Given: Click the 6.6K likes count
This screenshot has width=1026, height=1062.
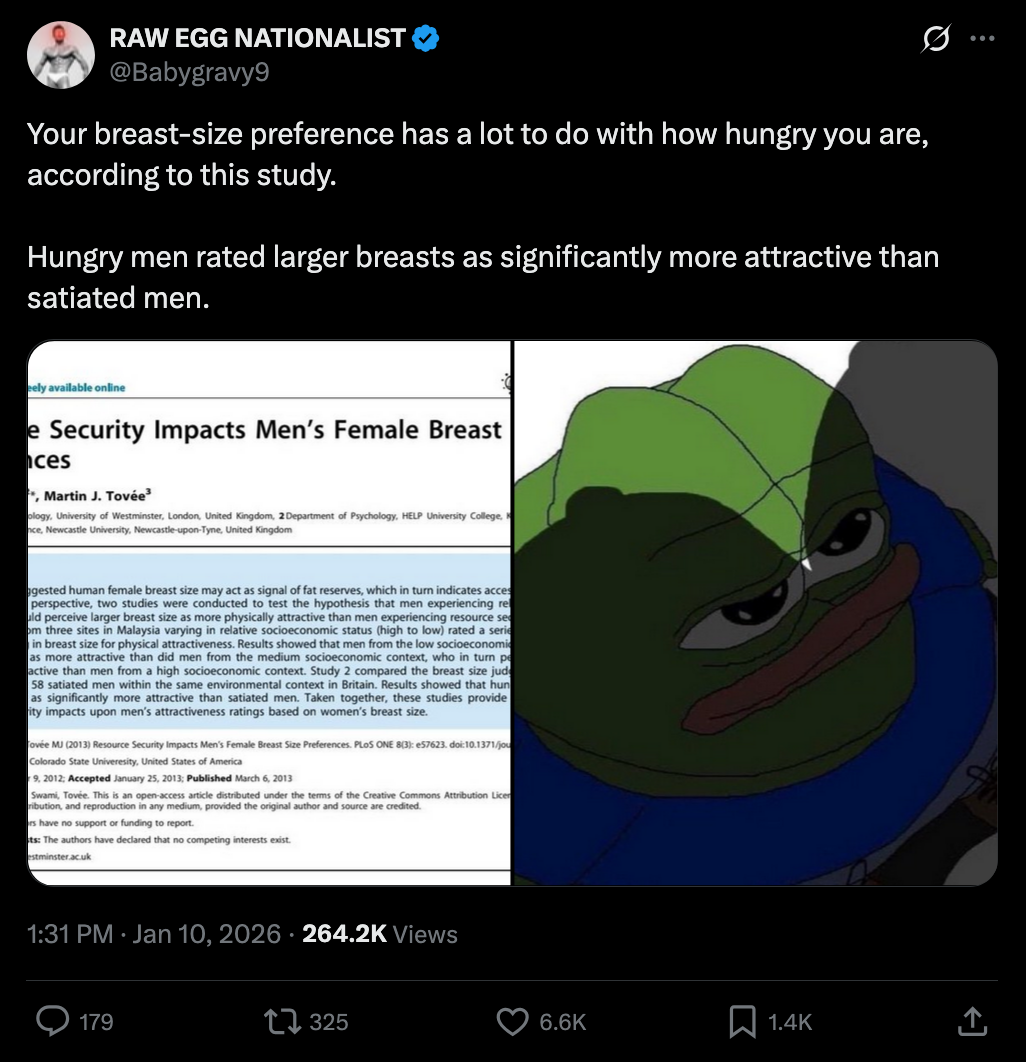Looking at the screenshot, I should [x=562, y=1021].
